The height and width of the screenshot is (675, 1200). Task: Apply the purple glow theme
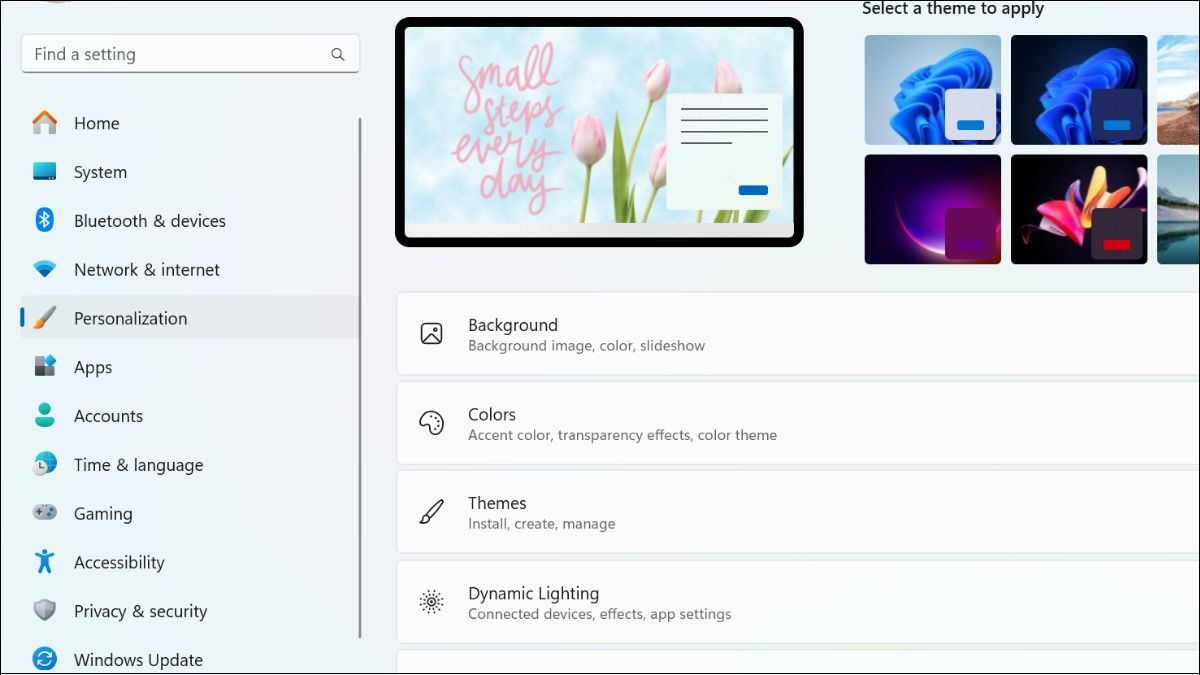(933, 209)
